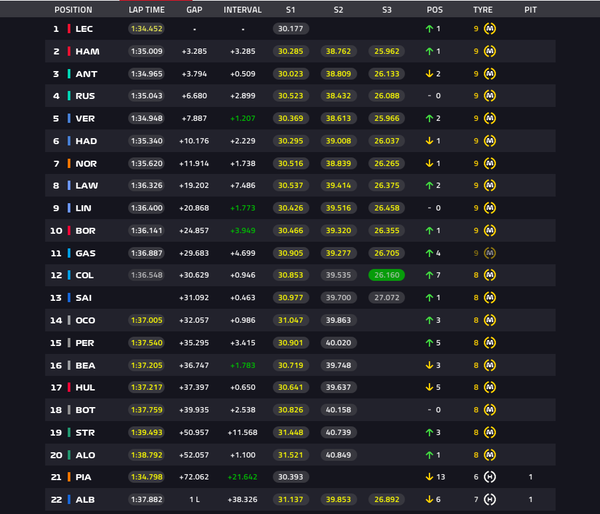Click the S1 column header
Image resolution: width=600 pixels, height=514 pixels.
pos(290,10)
